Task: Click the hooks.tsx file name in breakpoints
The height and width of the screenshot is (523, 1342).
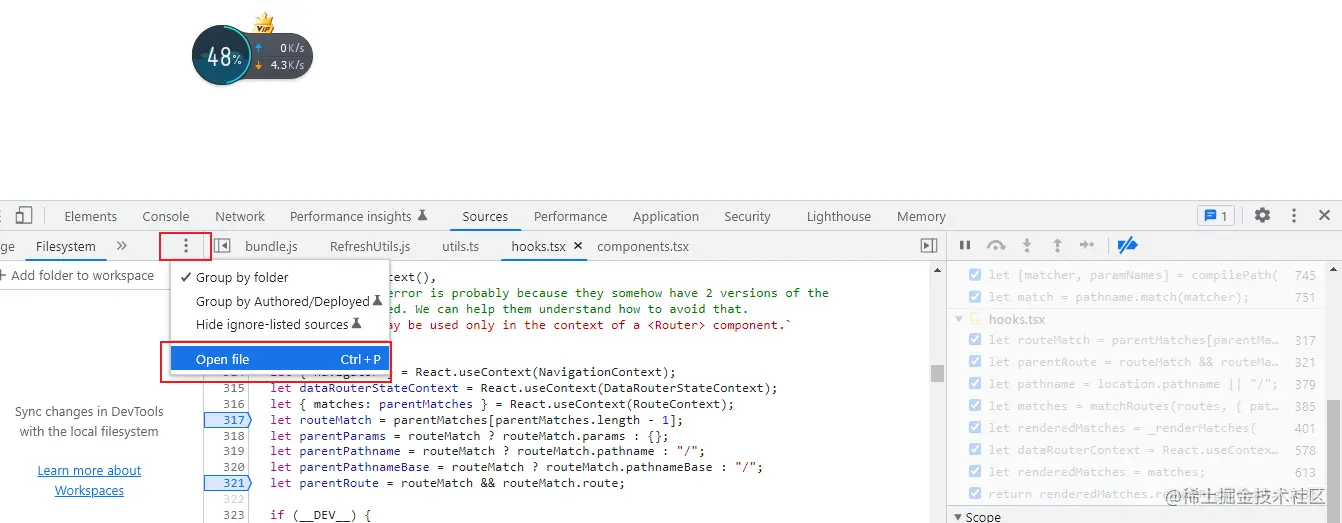Action: pos(1016,319)
